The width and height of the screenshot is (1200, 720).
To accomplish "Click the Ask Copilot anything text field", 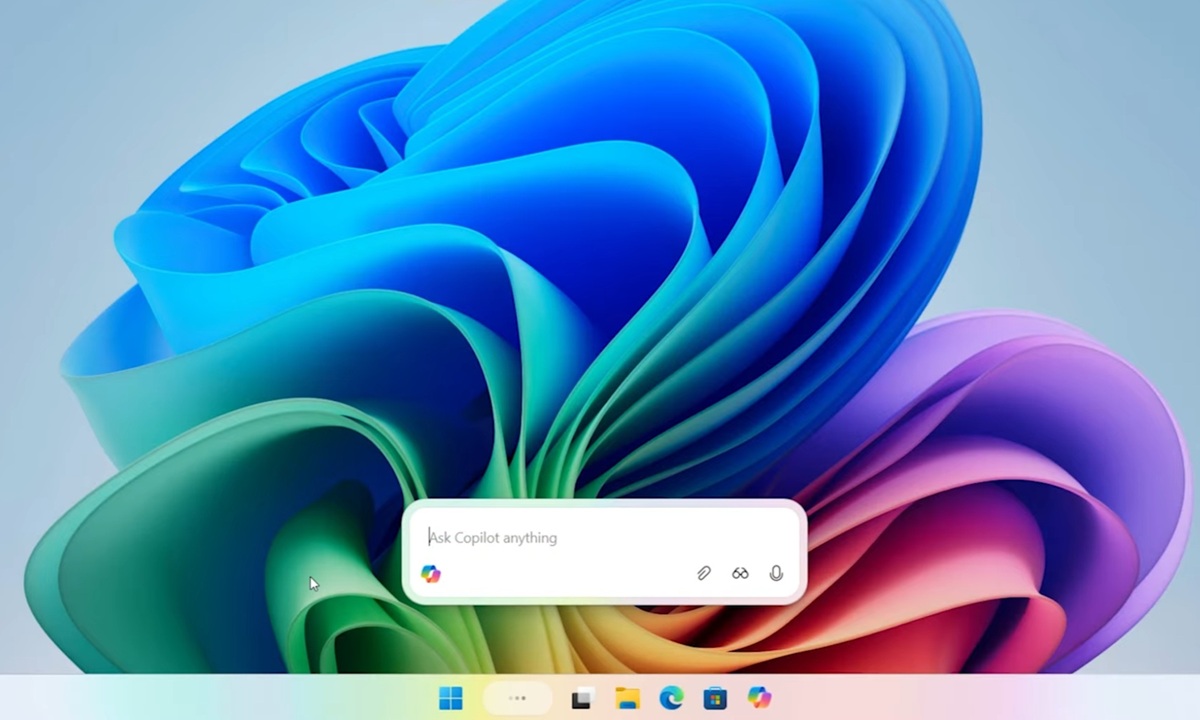I will [x=604, y=538].
